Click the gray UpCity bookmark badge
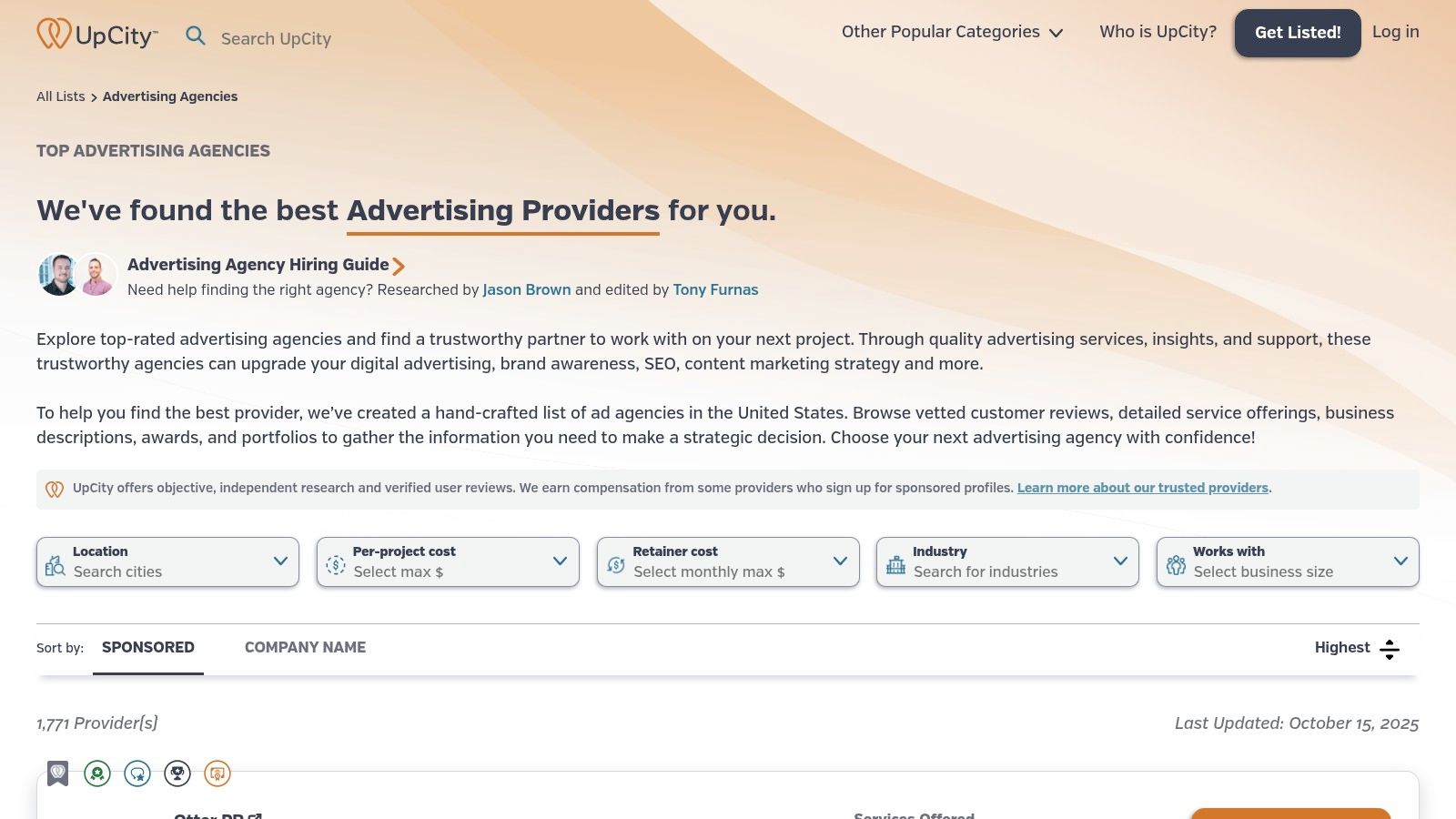The image size is (1456, 819). [58, 773]
